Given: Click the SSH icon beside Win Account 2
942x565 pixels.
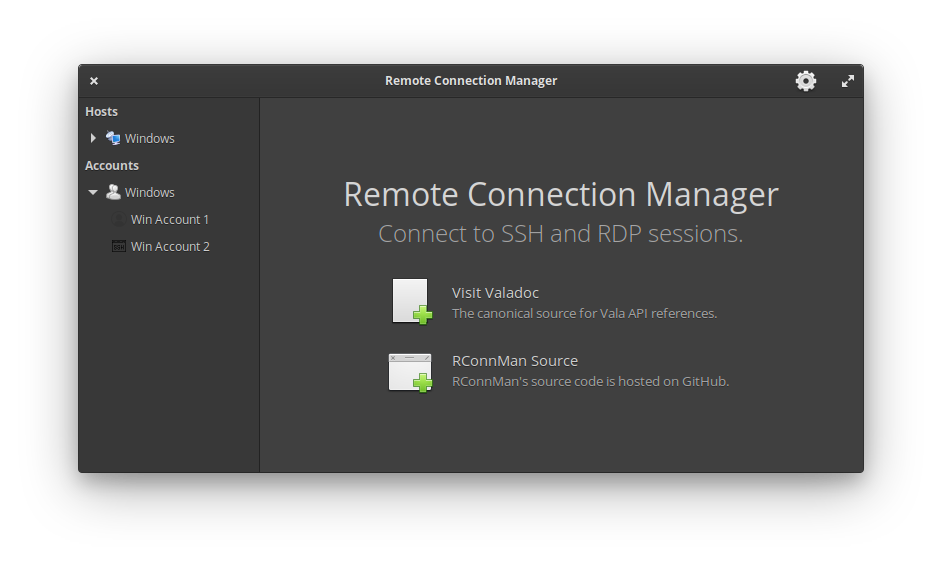Looking at the screenshot, I should [119, 246].
